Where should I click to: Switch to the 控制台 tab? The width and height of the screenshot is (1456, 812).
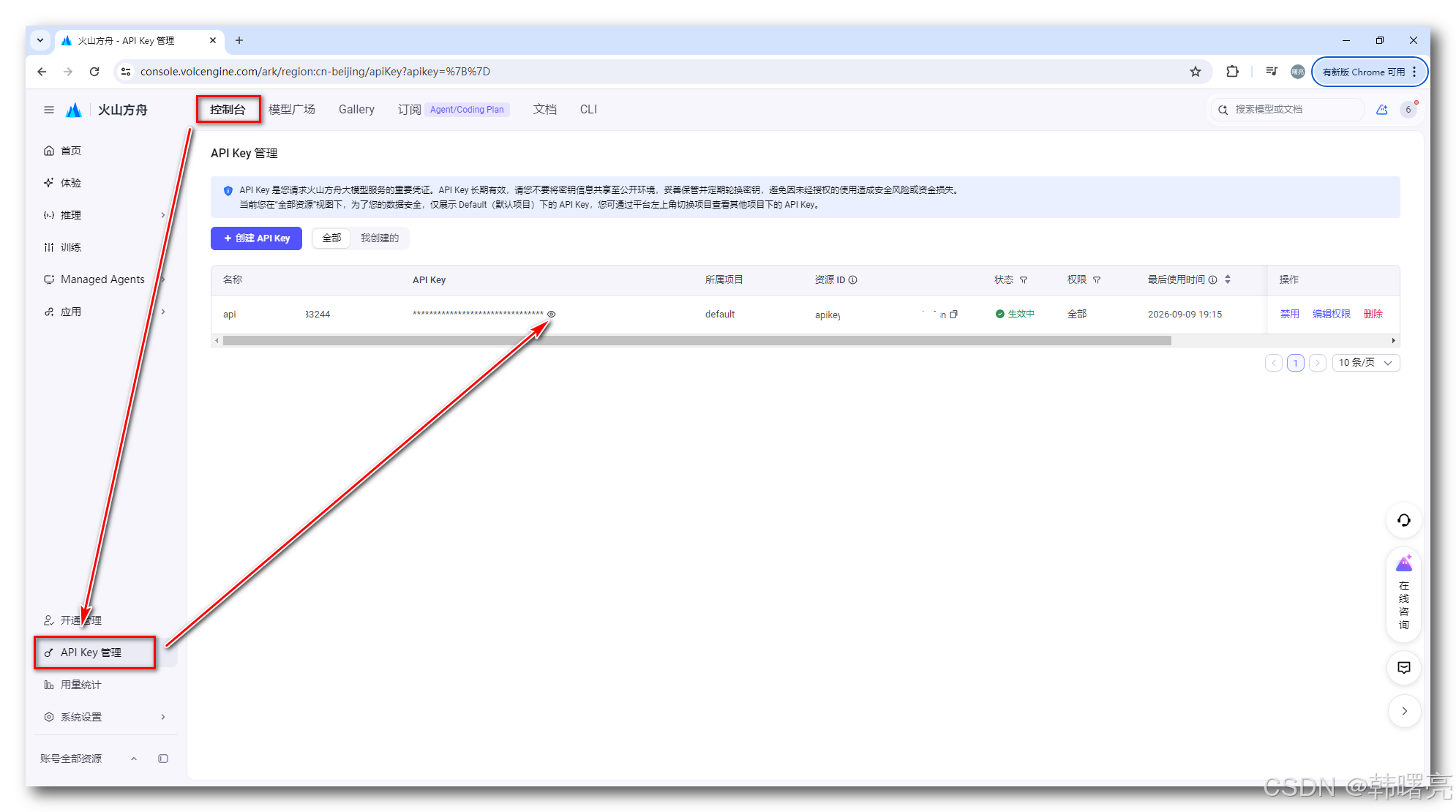click(228, 110)
